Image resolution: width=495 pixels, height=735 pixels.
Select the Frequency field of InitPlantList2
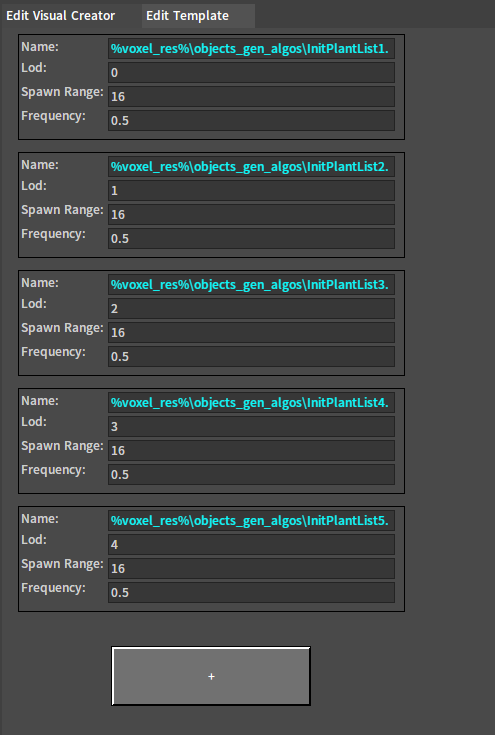[251, 239]
